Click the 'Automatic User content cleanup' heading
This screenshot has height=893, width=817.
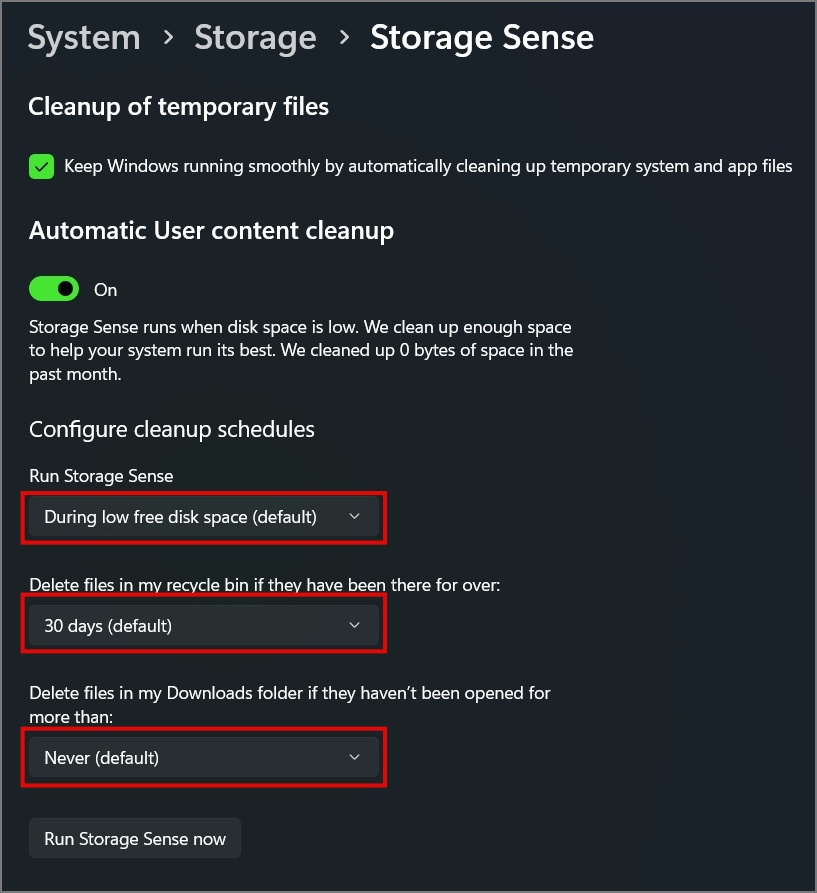coord(211,231)
